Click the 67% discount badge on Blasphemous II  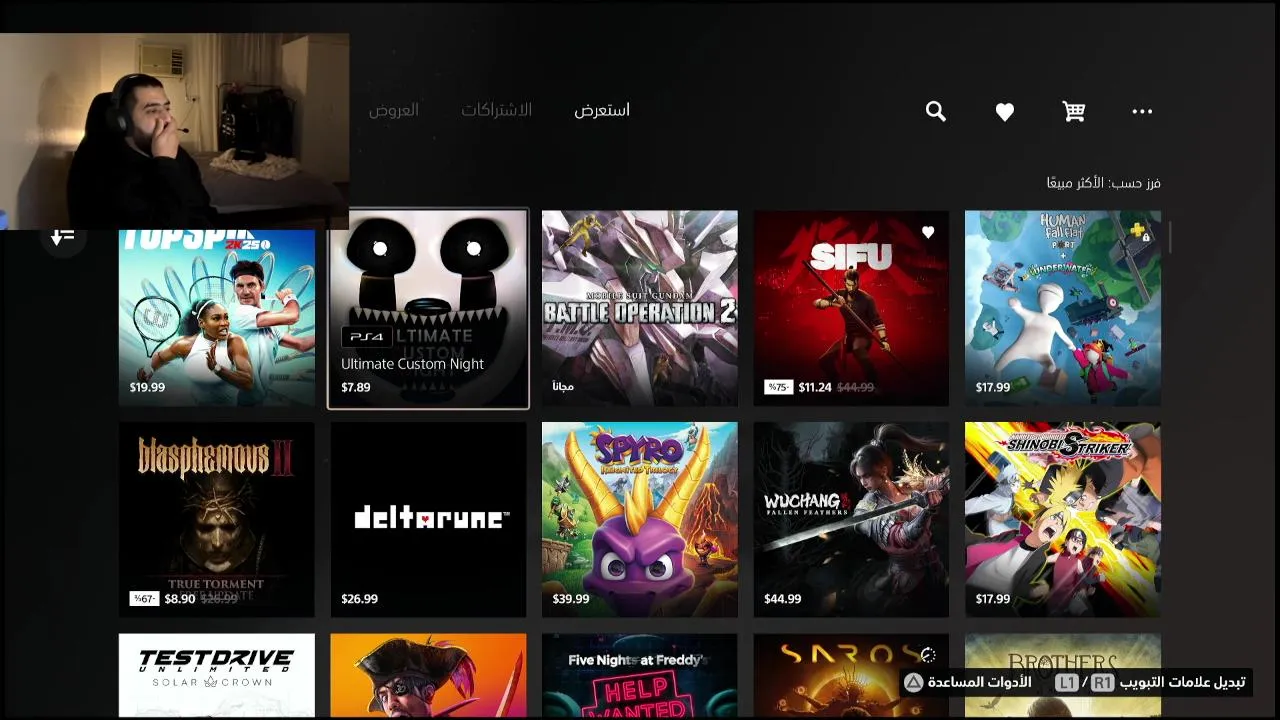pos(144,599)
